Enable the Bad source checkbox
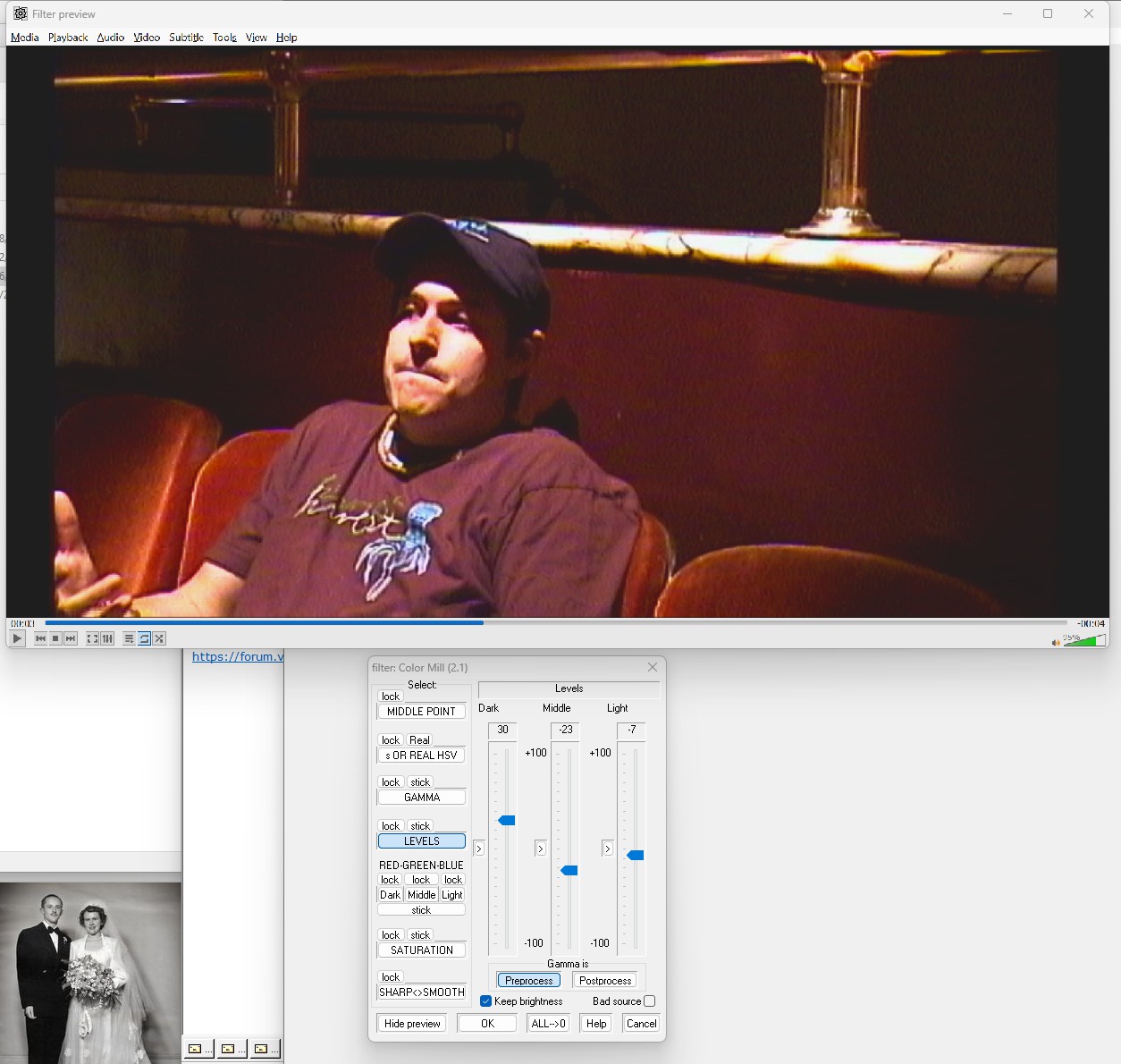Image resolution: width=1121 pixels, height=1064 pixels. point(650,1001)
